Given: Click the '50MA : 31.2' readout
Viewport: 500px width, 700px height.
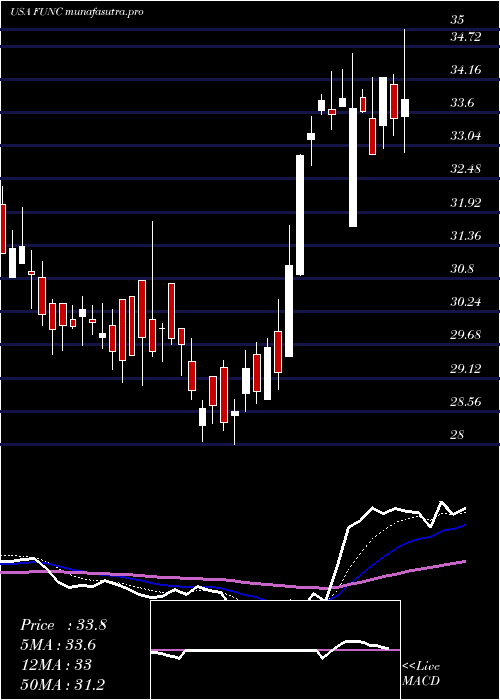Looking at the screenshot, I should coord(62,684).
